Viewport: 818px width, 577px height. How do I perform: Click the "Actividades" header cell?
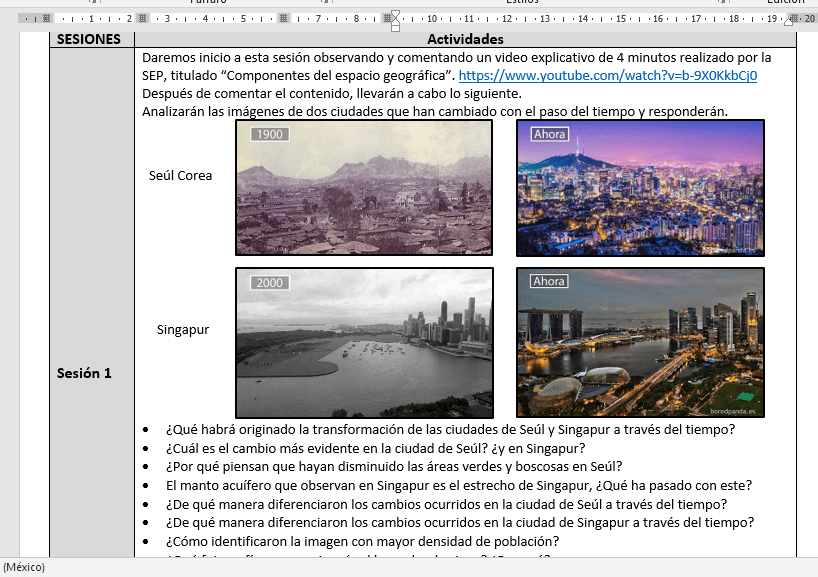click(x=465, y=39)
